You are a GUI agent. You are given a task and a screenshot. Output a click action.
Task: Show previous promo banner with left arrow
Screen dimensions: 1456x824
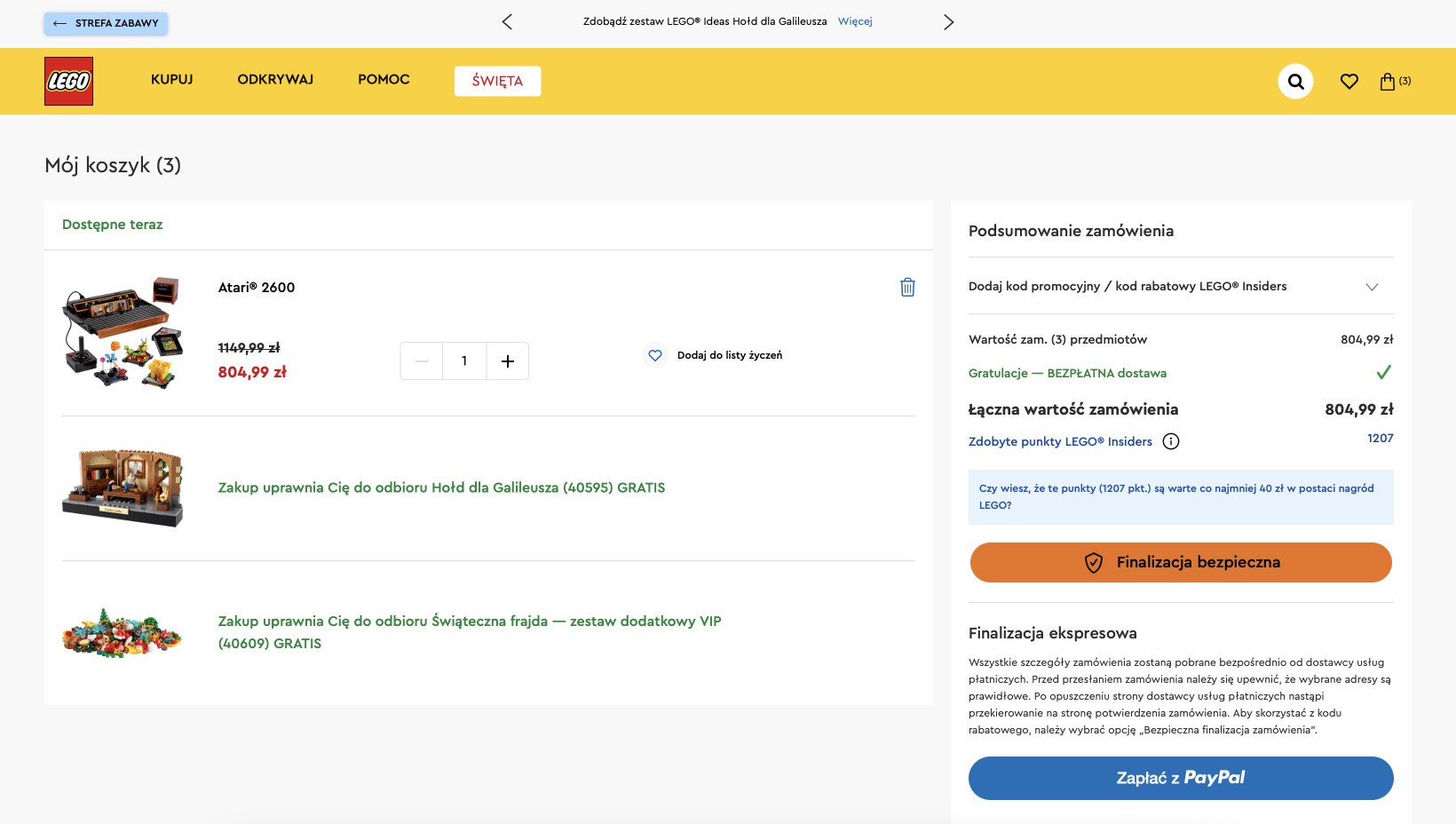507,21
